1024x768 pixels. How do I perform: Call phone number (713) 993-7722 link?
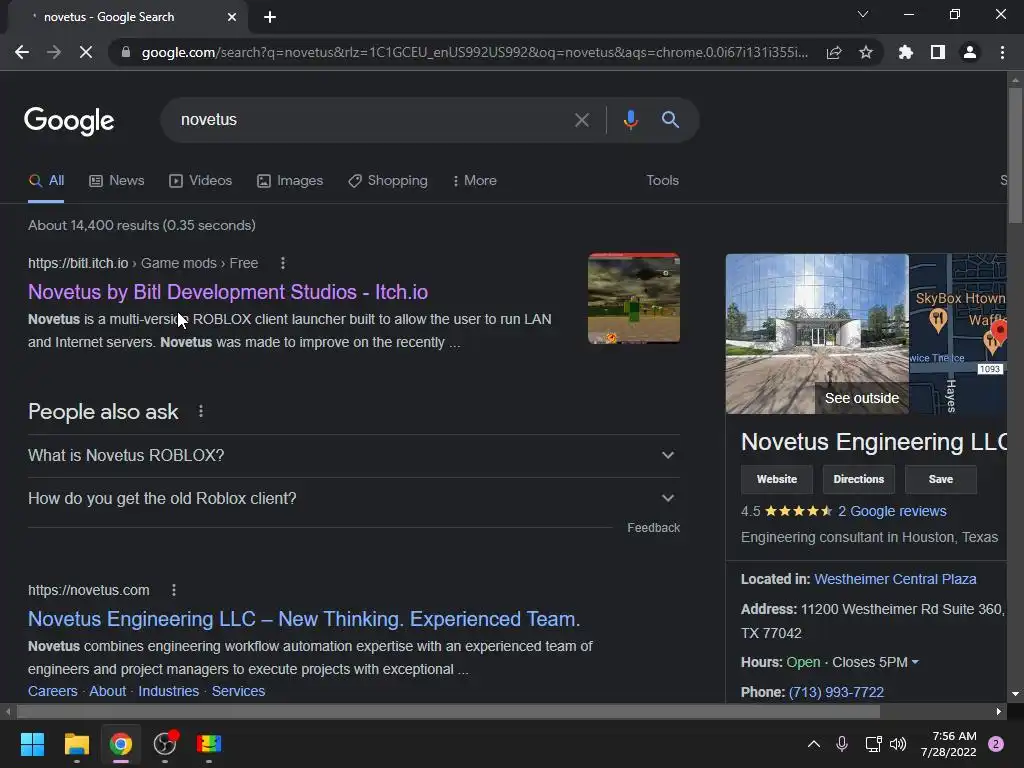click(837, 692)
